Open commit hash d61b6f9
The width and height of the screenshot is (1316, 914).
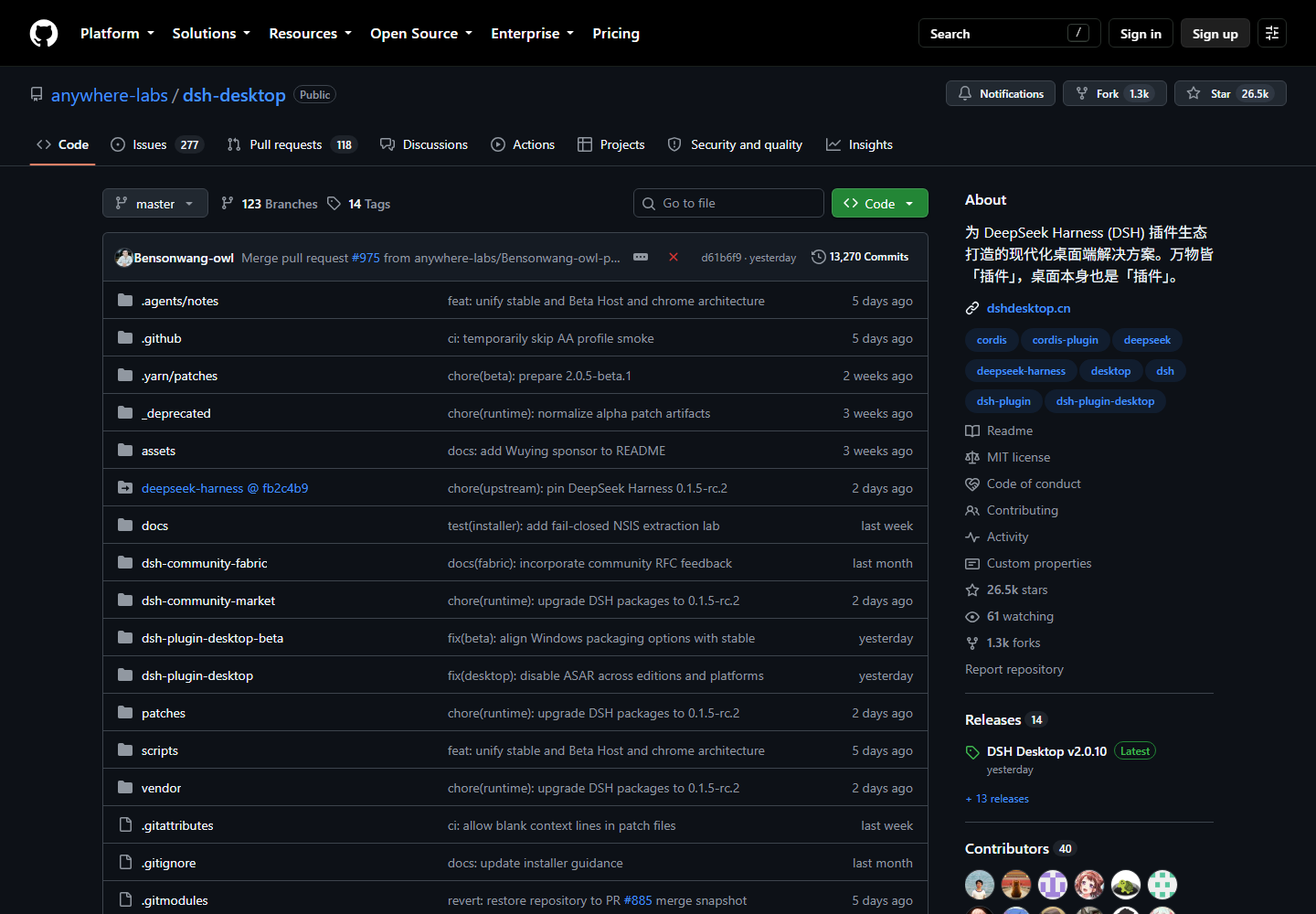coord(721,258)
